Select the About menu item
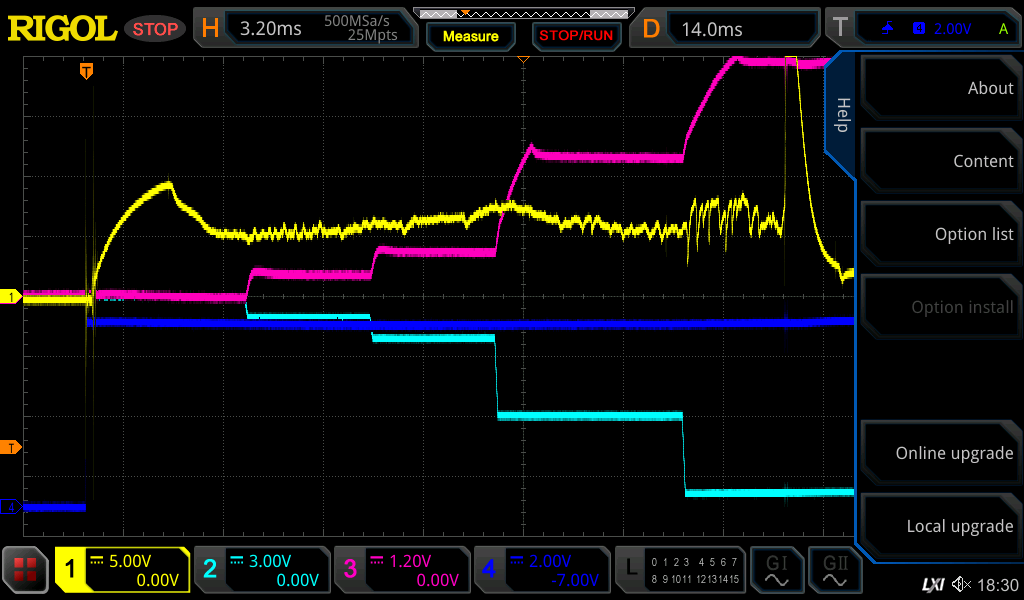Viewport: 1024px width, 600px height. (x=938, y=88)
